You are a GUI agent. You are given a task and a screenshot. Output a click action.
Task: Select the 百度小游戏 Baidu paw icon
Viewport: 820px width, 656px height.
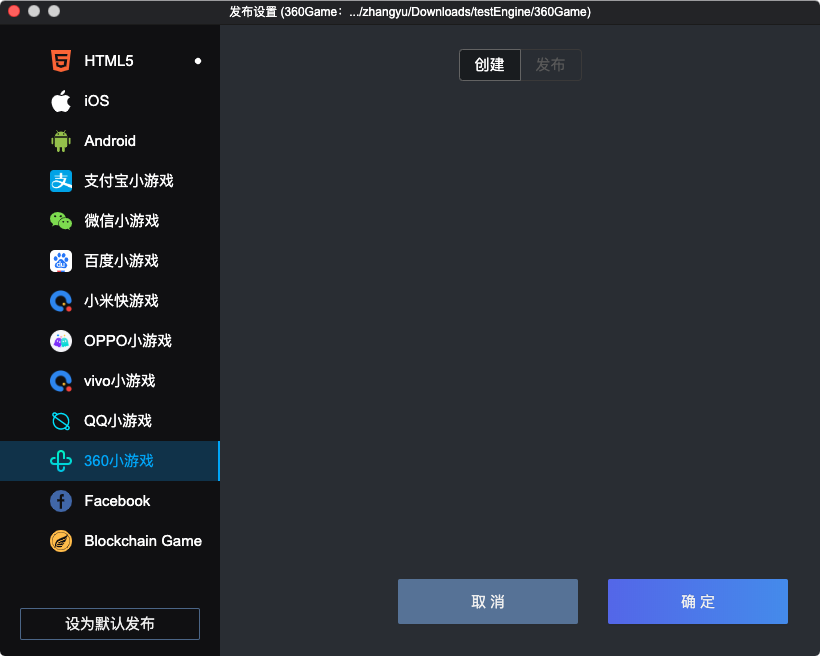coord(61,261)
